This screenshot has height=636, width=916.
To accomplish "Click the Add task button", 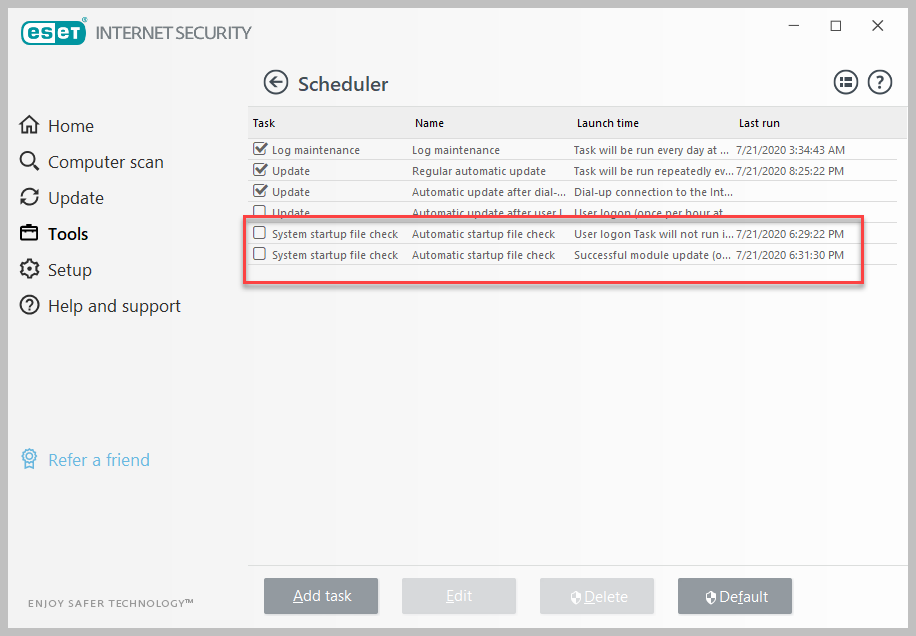I will click(x=321, y=596).
